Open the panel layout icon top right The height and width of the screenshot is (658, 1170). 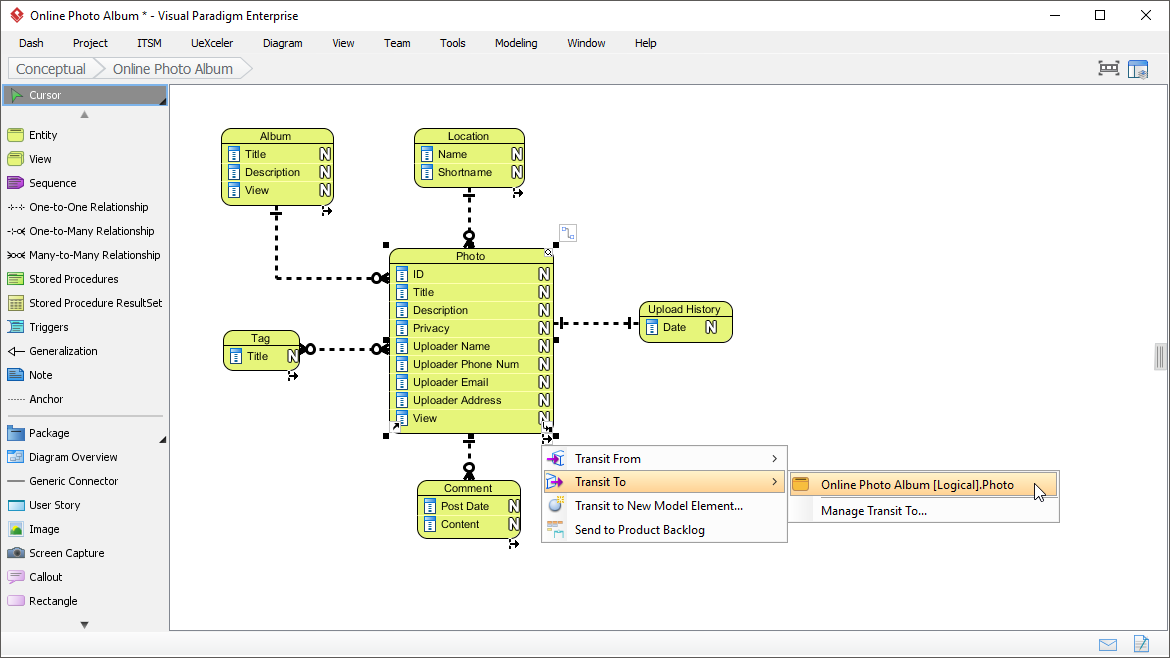tap(1138, 69)
